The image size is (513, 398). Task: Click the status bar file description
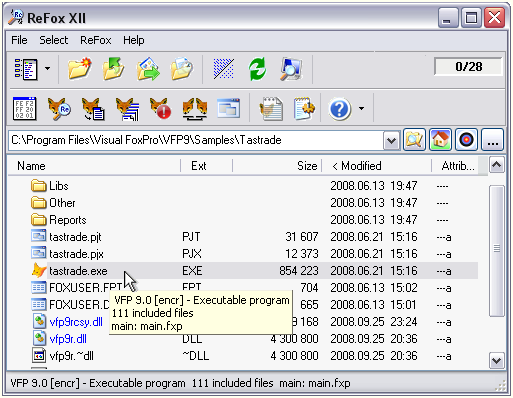(x=180, y=383)
